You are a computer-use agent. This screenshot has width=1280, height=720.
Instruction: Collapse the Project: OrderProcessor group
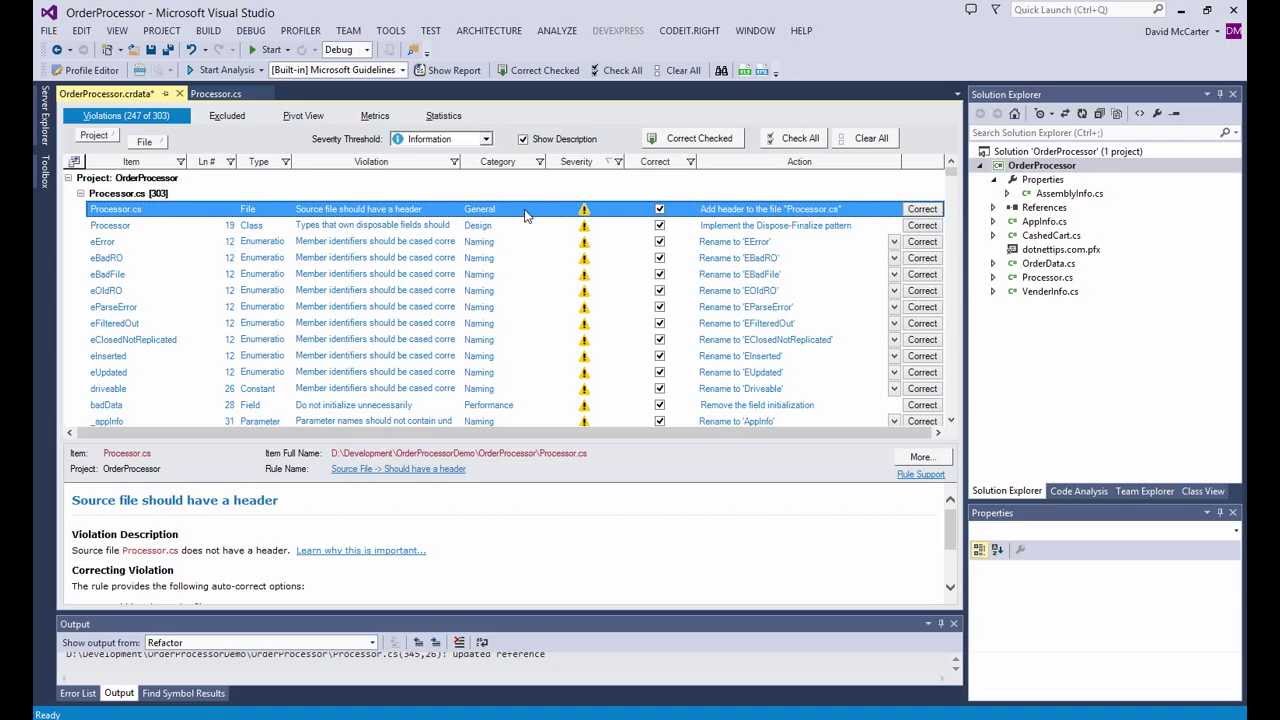pos(68,178)
